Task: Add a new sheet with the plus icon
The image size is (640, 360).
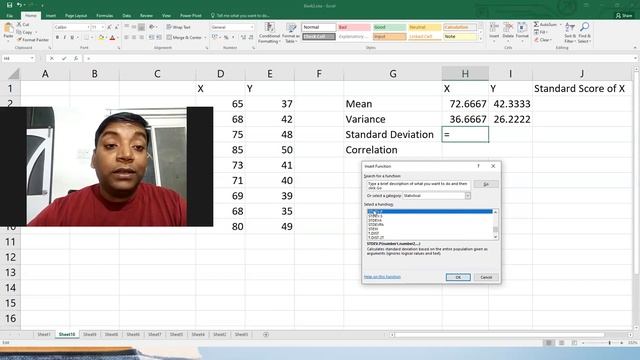Action: (x=266, y=334)
